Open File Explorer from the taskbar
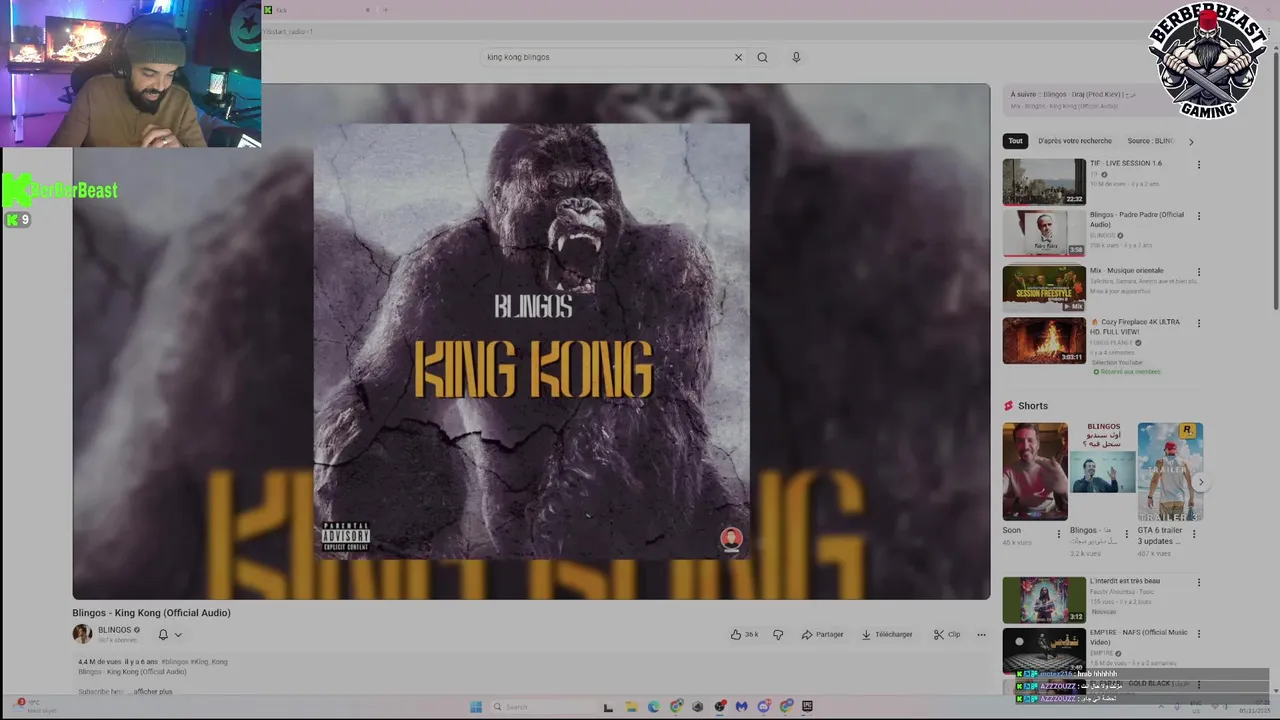 tap(631, 707)
